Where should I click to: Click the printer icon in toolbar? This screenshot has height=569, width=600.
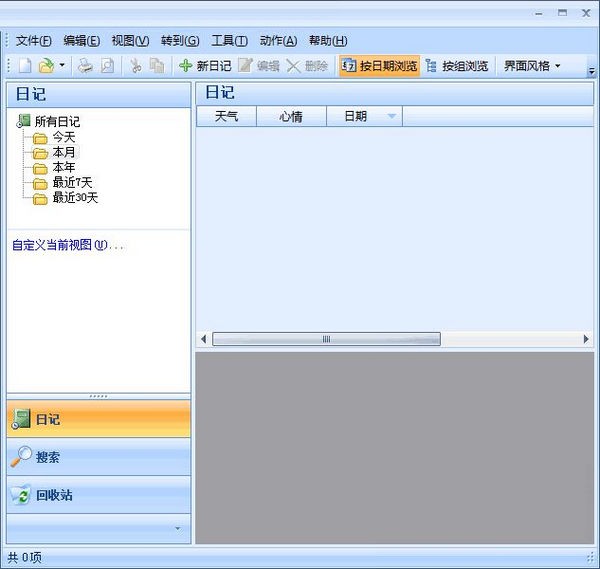tap(85, 66)
